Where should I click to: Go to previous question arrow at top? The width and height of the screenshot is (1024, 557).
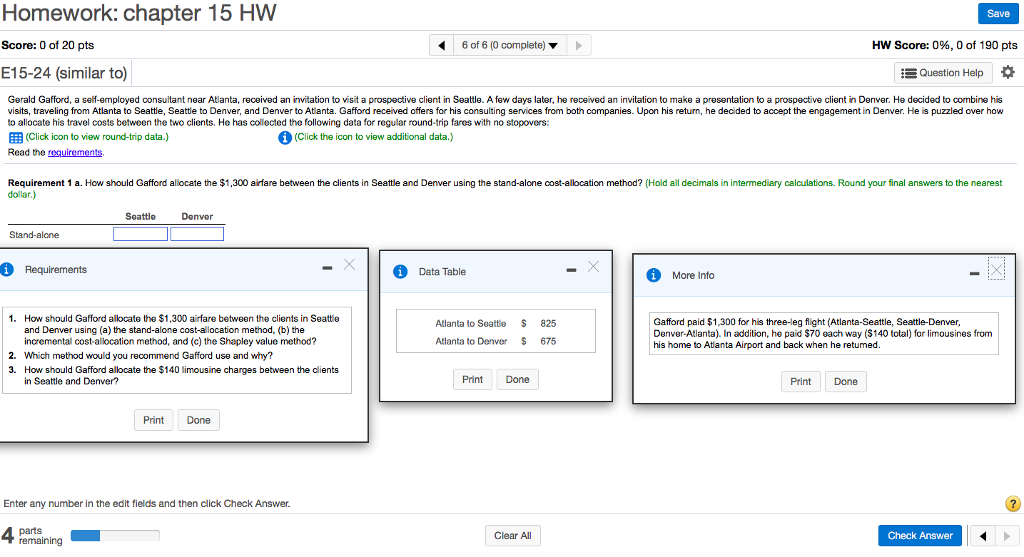(x=441, y=45)
